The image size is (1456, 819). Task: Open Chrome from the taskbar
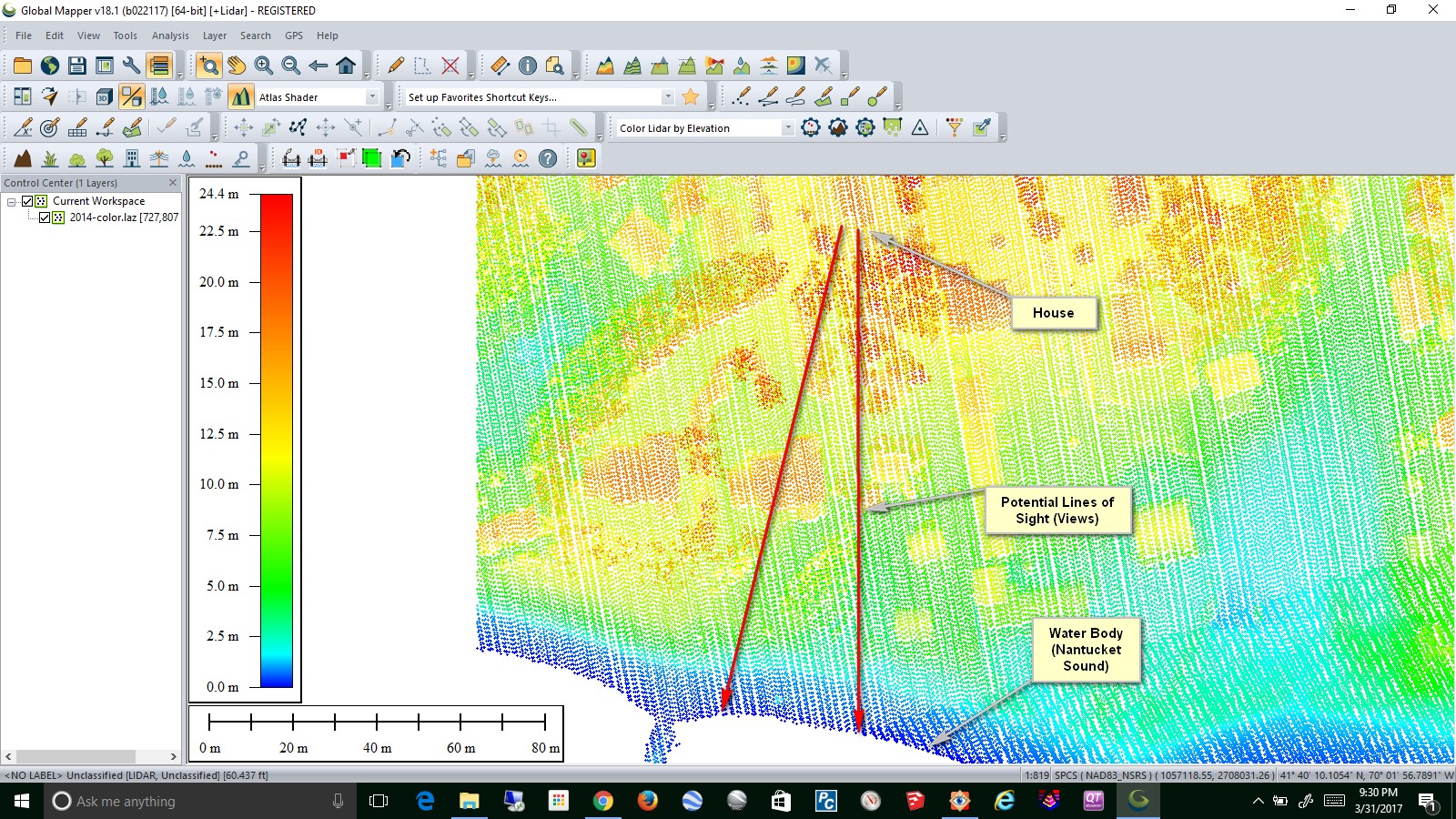602,801
